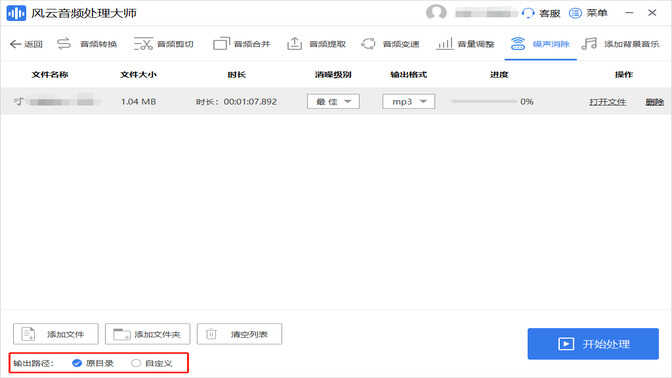The width and height of the screenshot is (672, 378).
Task: Select the 噪声消除 tab
Action: 540,44
